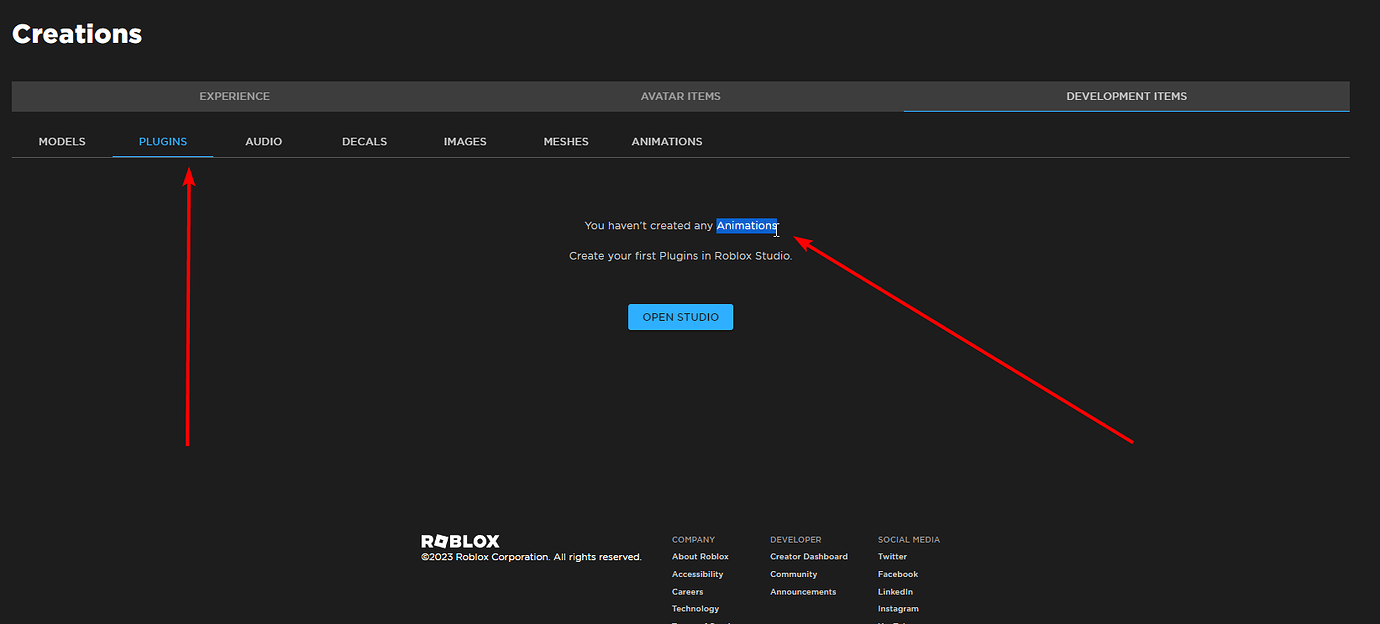Open the Models sub-tab
The width and height of the screenshot is (1380, 624).
coord(62,142)
